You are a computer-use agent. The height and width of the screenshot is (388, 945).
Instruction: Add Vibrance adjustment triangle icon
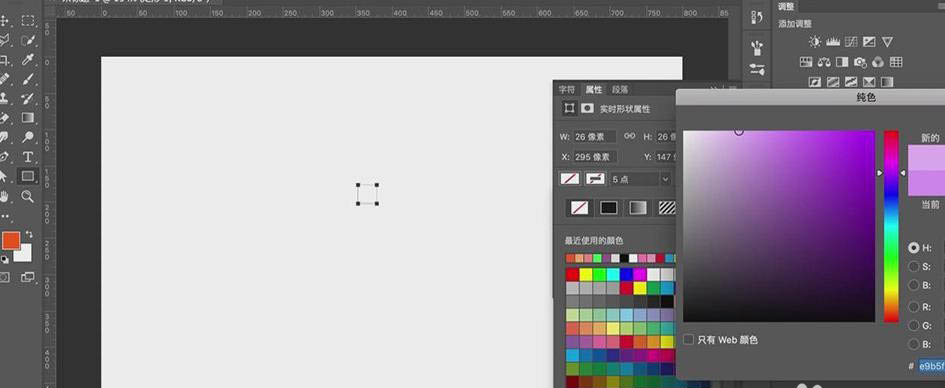pos(887,42)
